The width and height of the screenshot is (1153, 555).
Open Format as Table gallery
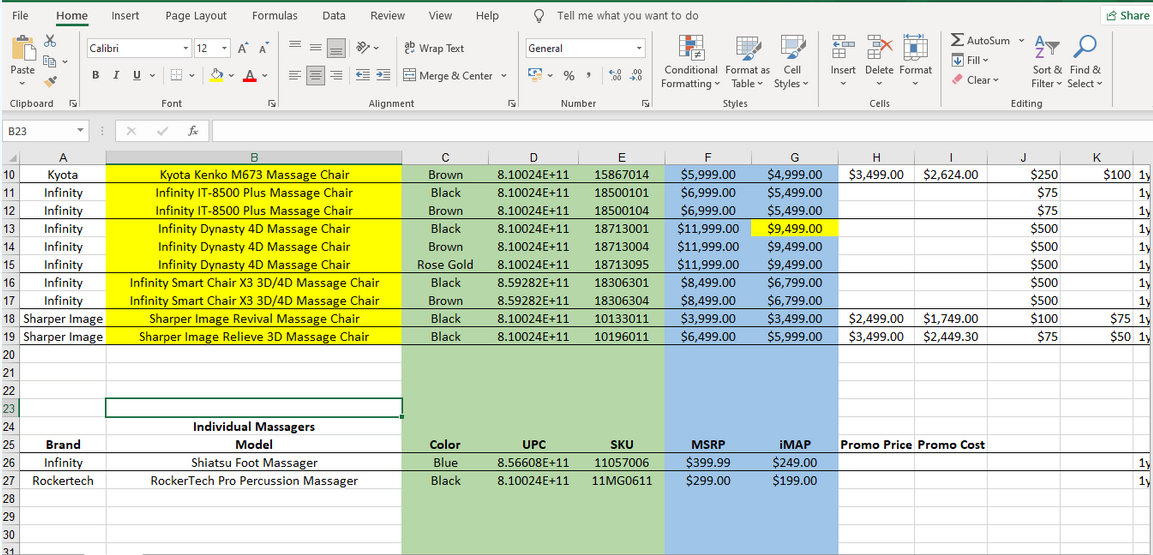[748, 62]
